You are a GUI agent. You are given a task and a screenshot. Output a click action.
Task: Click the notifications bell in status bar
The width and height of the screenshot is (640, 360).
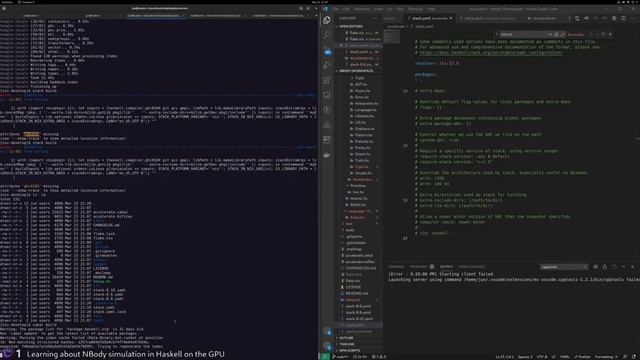coord(634,357)
